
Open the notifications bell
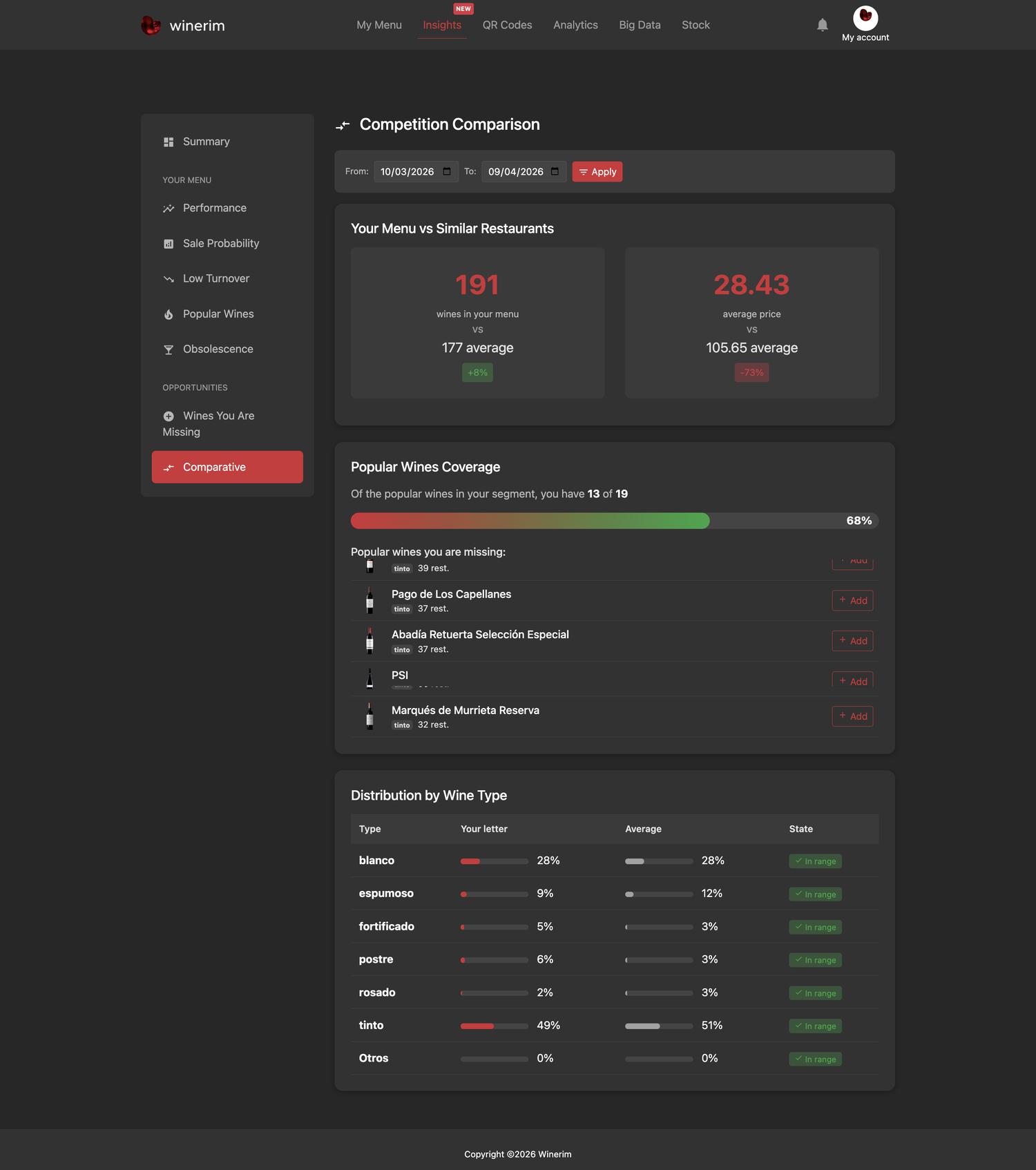click(x=822, y=25)
